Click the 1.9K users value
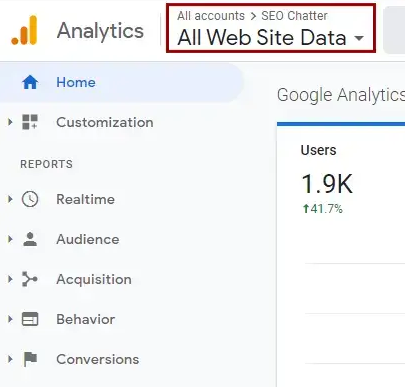This screenshot has width=405, height=387. click(327, 184)
